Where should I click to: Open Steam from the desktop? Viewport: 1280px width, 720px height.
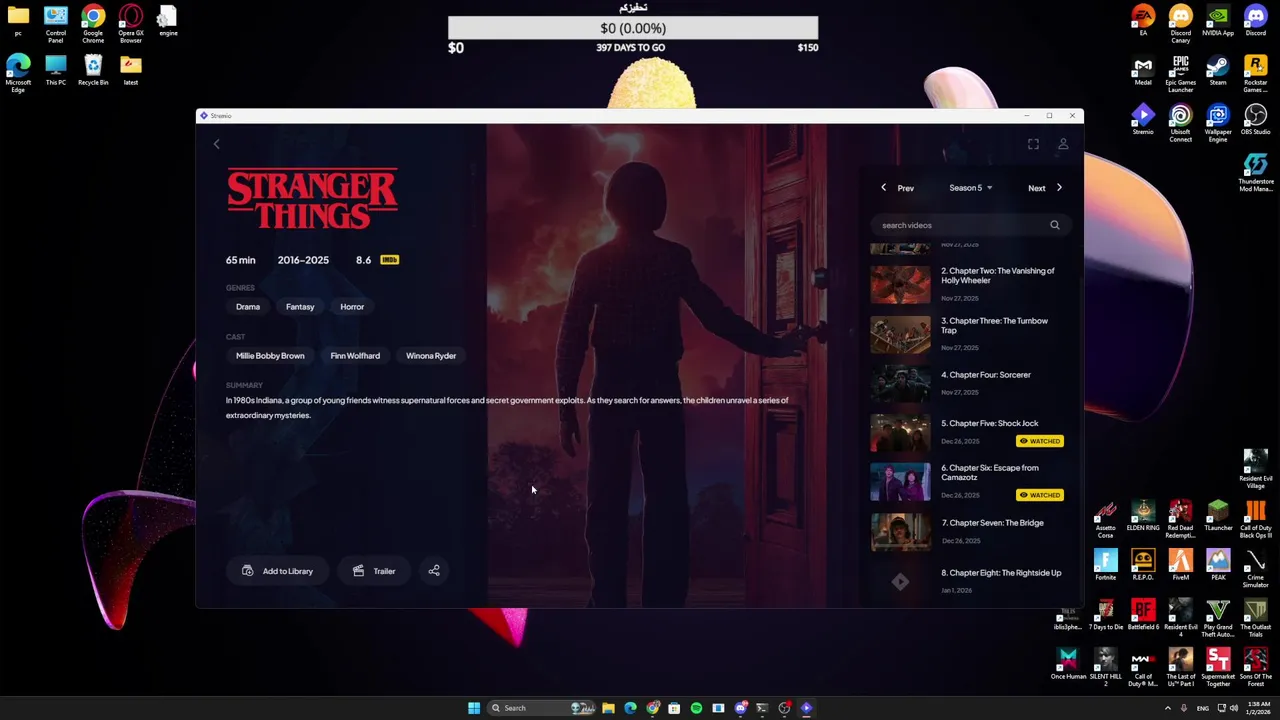1217,70
